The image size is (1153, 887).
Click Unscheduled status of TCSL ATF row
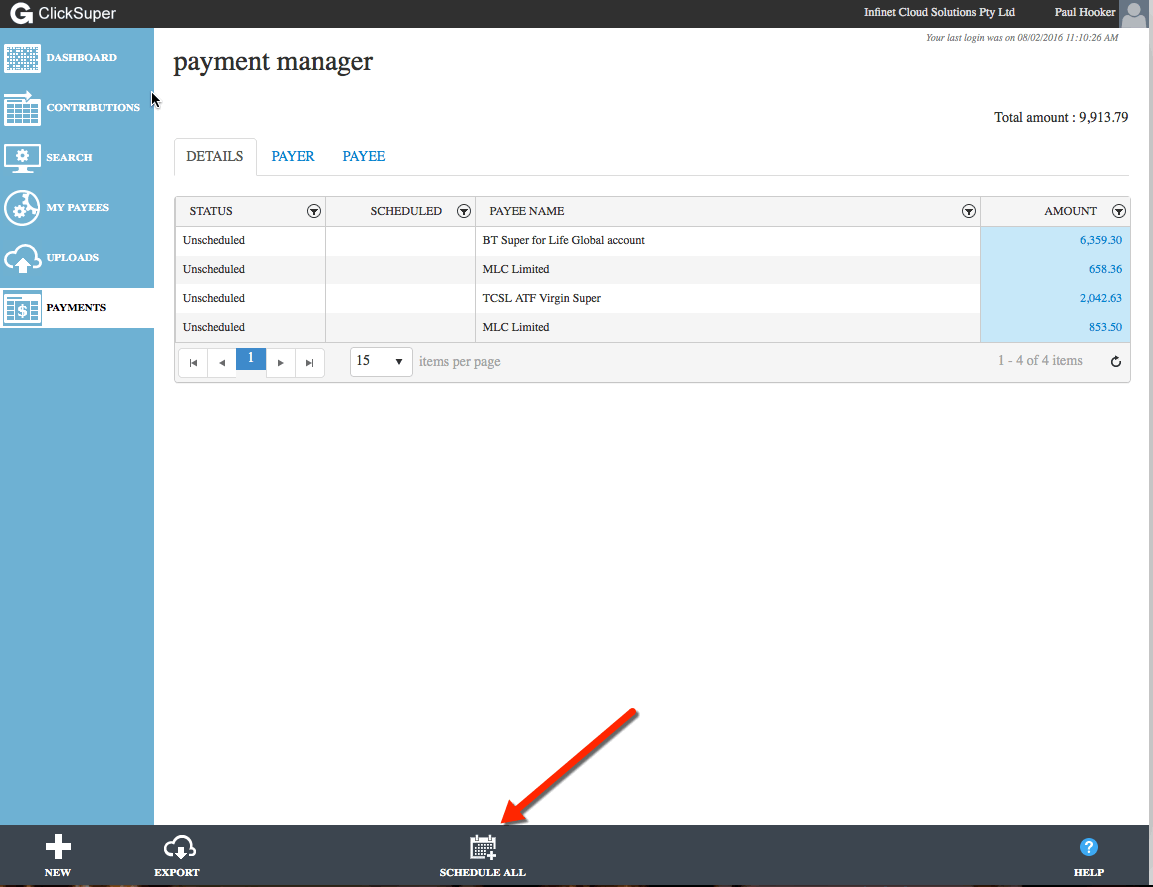point(214,299)
